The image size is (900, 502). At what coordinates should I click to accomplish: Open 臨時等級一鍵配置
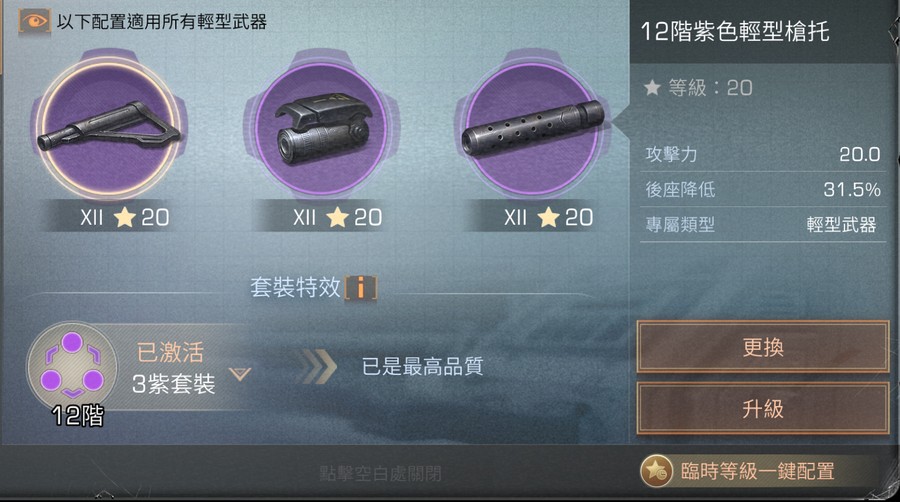(758, 471)
